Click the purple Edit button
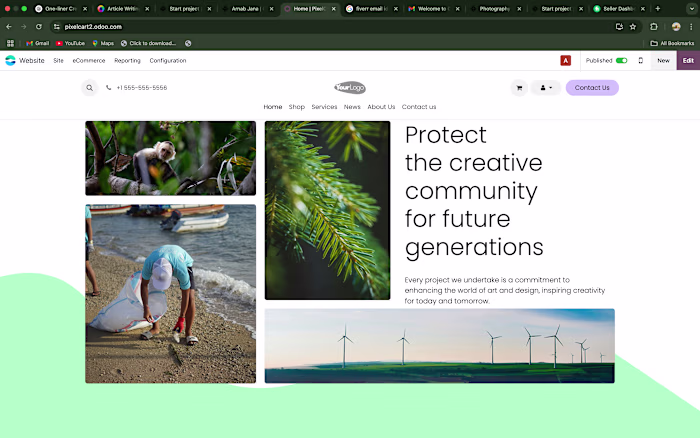Image resolution: width=700 pixels, height=438 pixels. (688, 60)
